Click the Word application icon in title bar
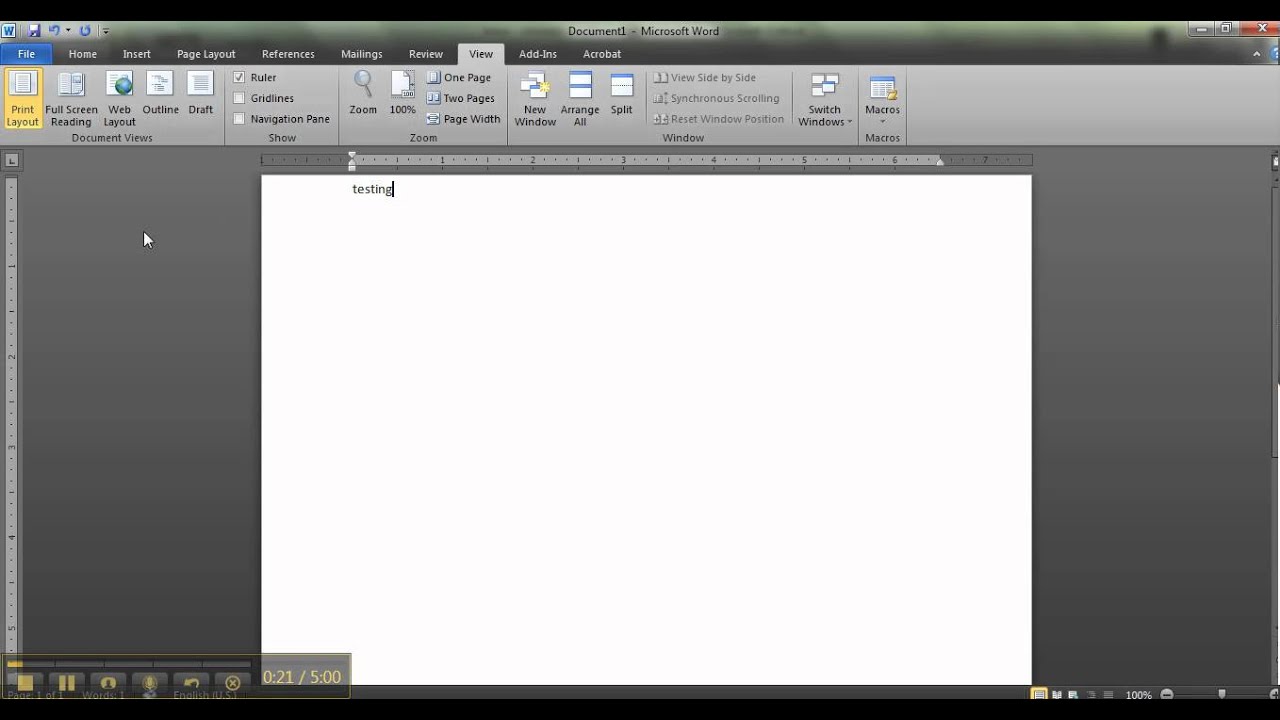The height and width of the screenshot is (720, 1280). click(x=9, y=31)
